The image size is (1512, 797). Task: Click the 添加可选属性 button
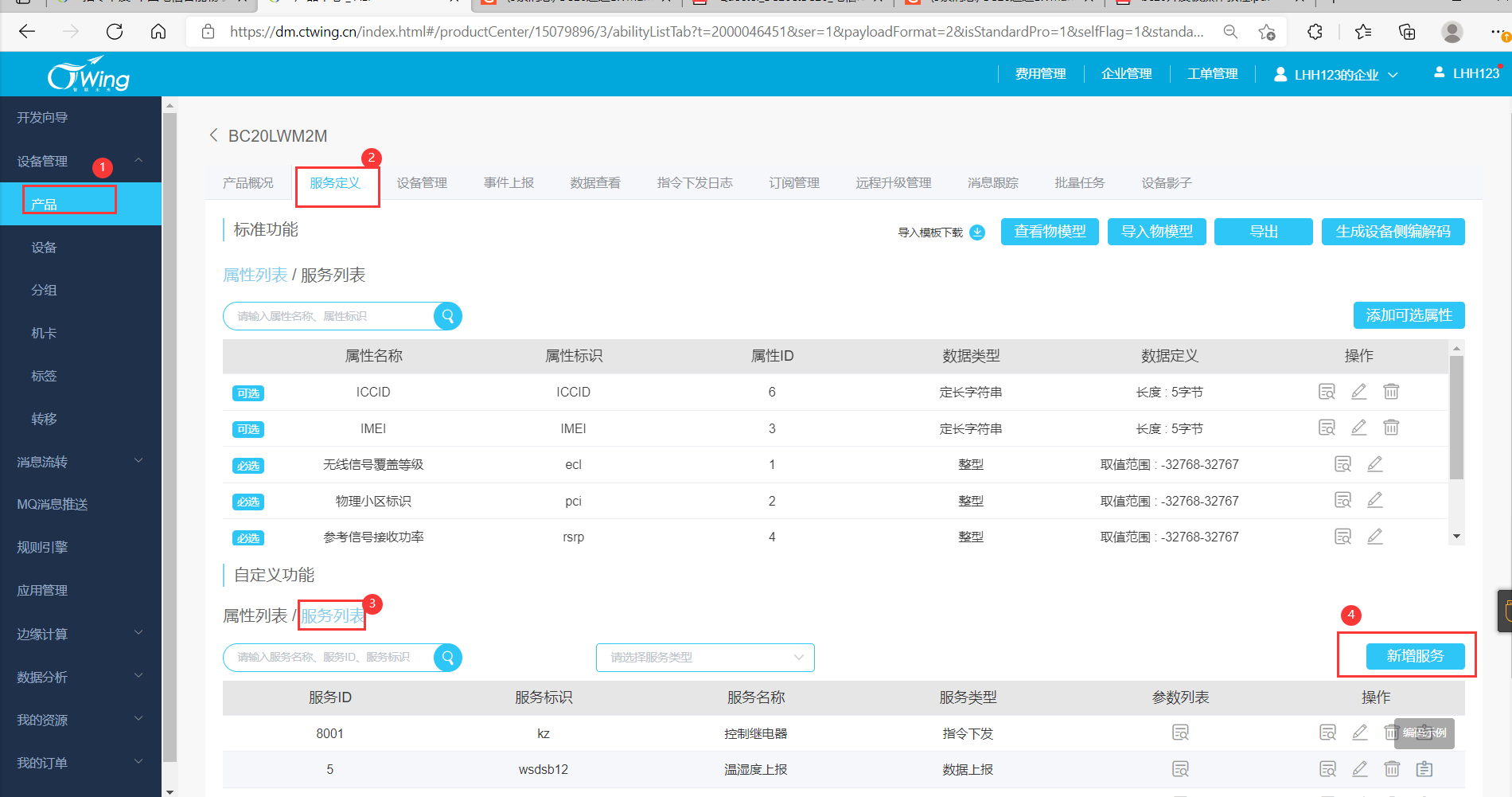(1409, 315)
